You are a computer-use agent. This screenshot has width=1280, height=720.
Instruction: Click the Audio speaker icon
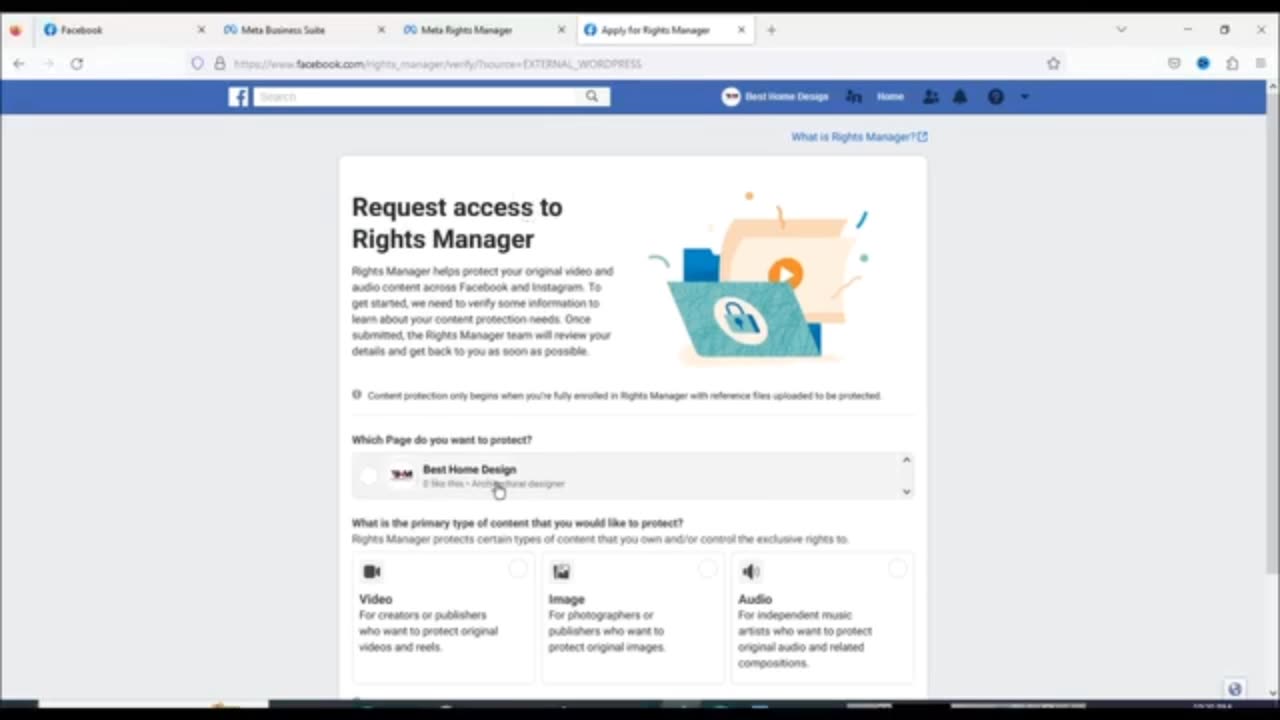tap(751, 572)
